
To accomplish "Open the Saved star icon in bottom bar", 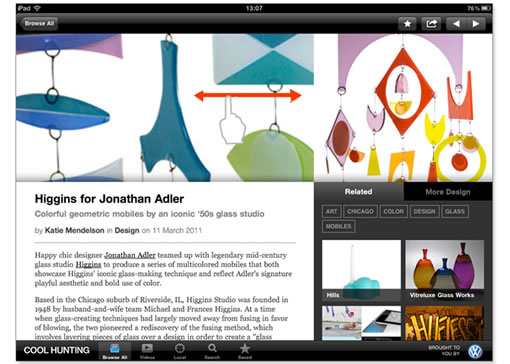I will [245, 351].
